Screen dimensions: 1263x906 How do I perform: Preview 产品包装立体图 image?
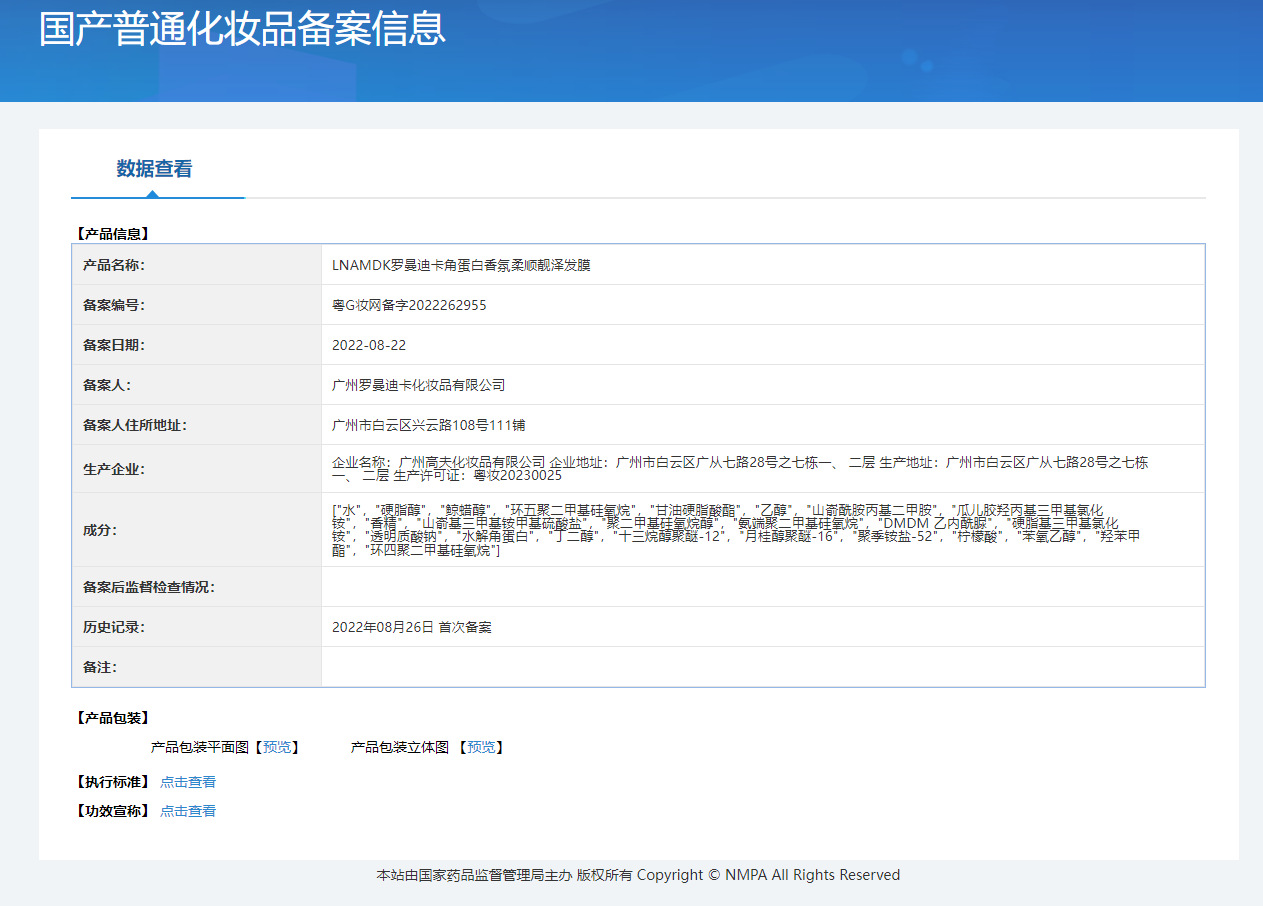[481, 747]
